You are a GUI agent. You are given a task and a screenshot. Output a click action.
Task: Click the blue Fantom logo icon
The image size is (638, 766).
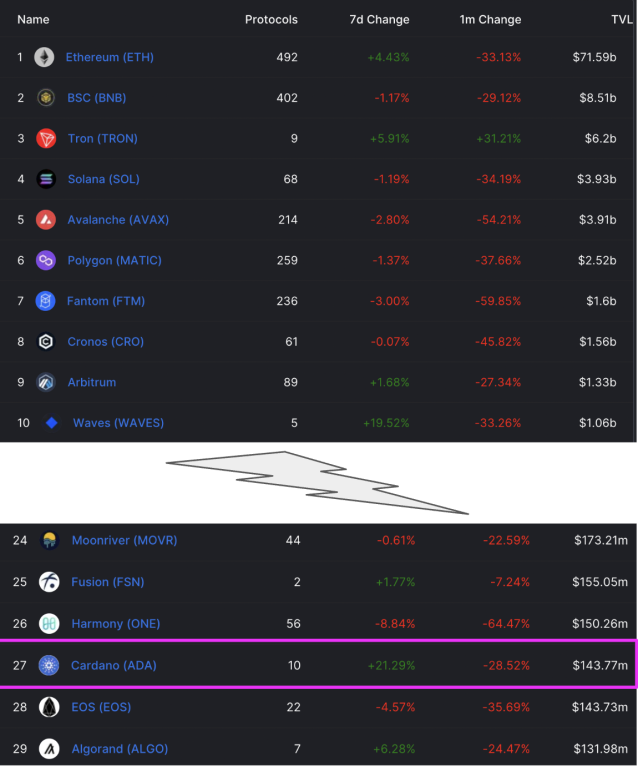pyautogui.click(x=45, y=301)
